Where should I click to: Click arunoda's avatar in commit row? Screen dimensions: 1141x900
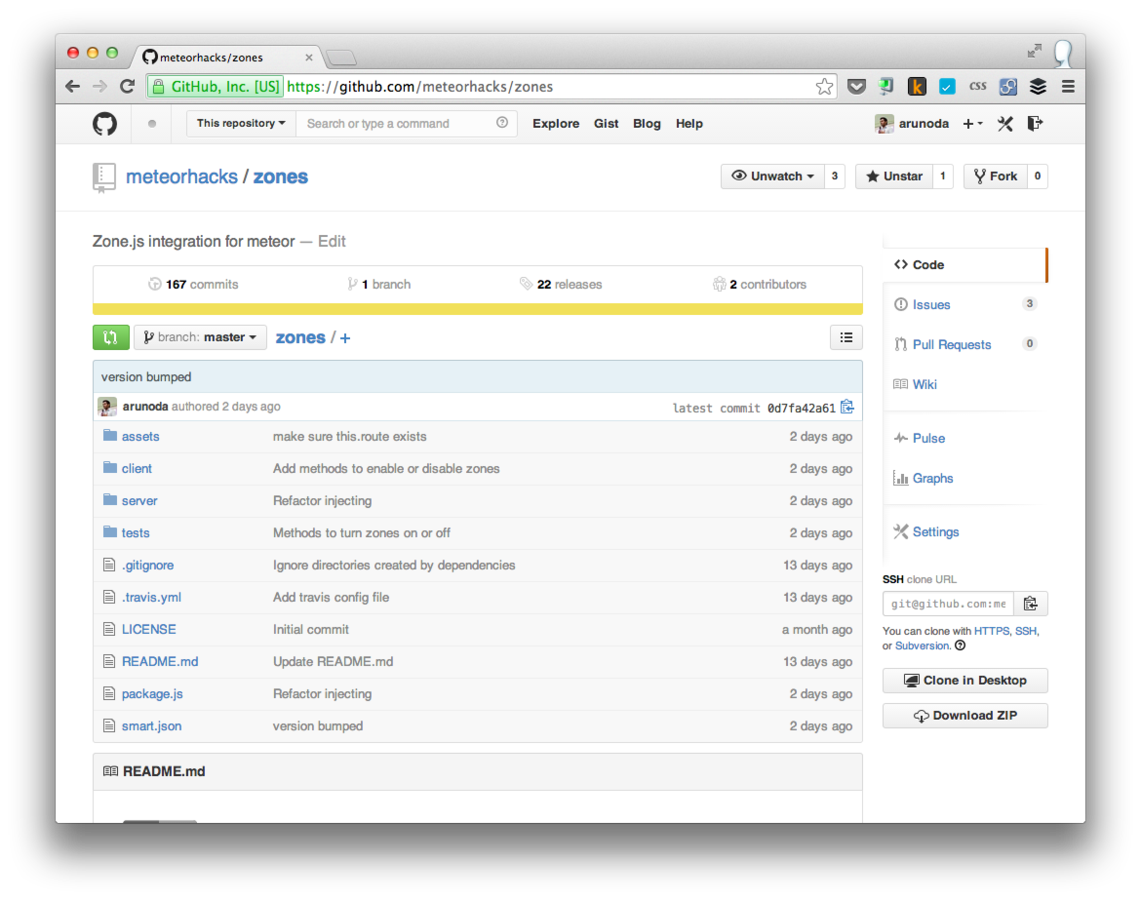point(108,407)
